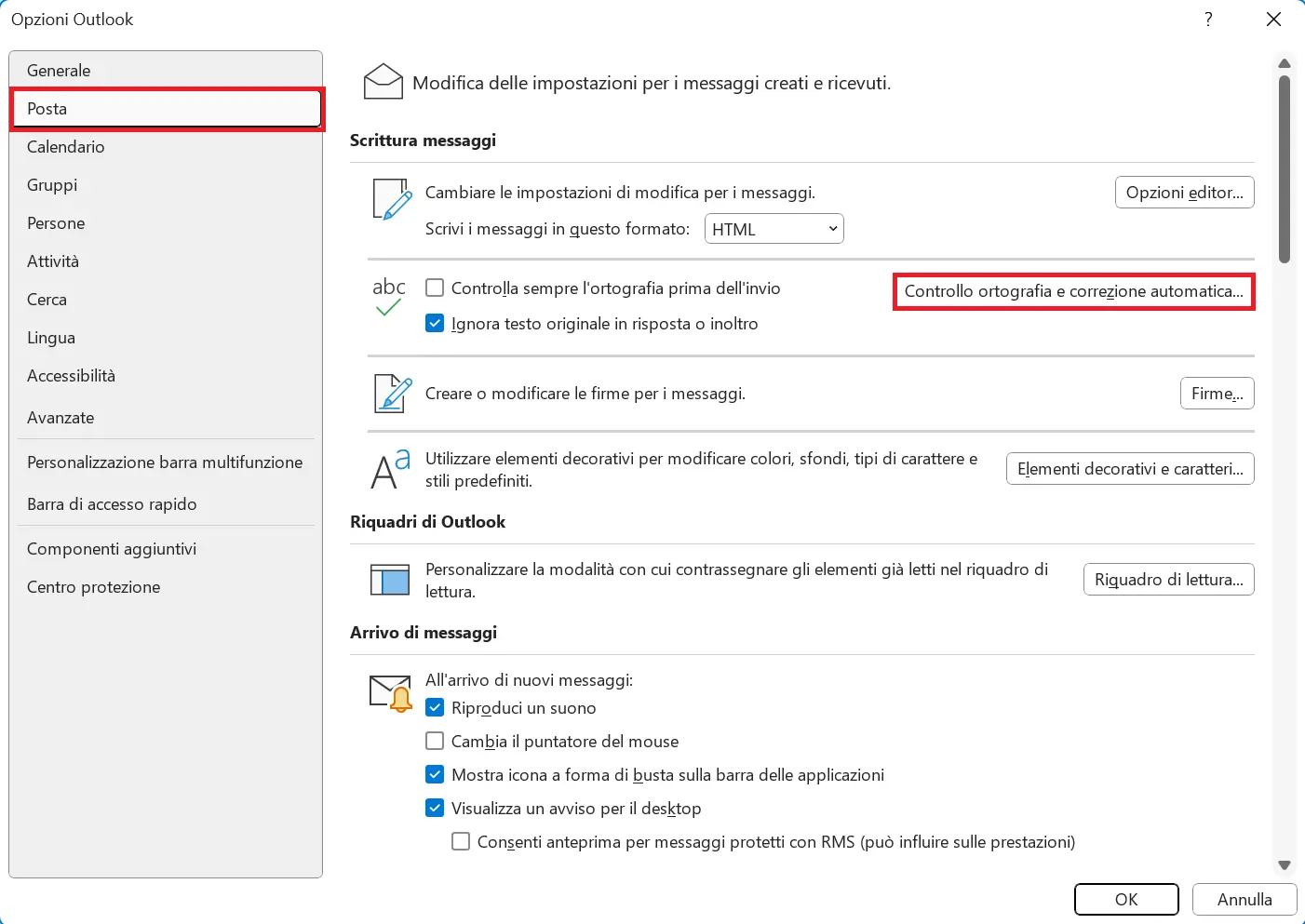
Task: Click the Riquadro di lettura button
Action: [1169, 580]
